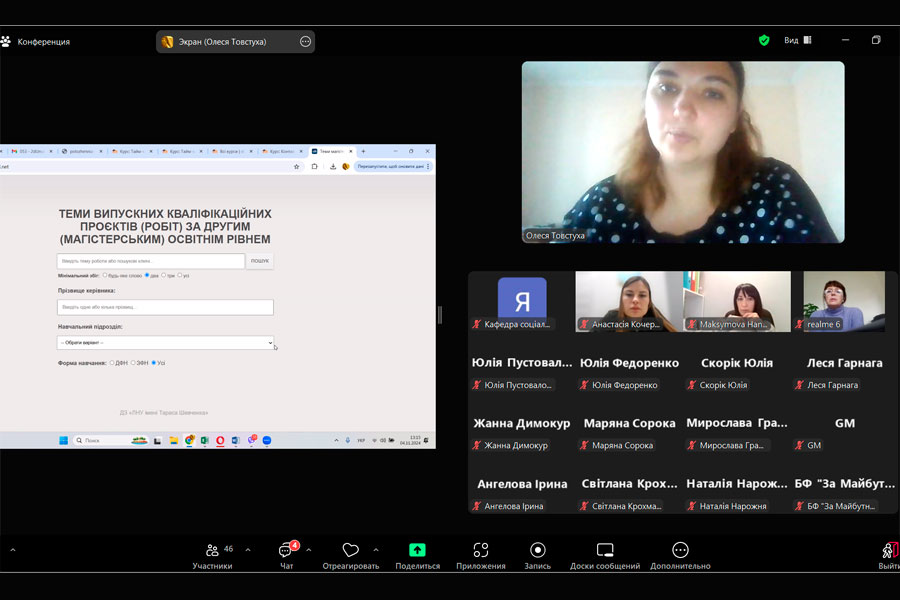Expand arrow next to Чат
The height and width of the screenshot is (600, 900).
coord(309,550)
